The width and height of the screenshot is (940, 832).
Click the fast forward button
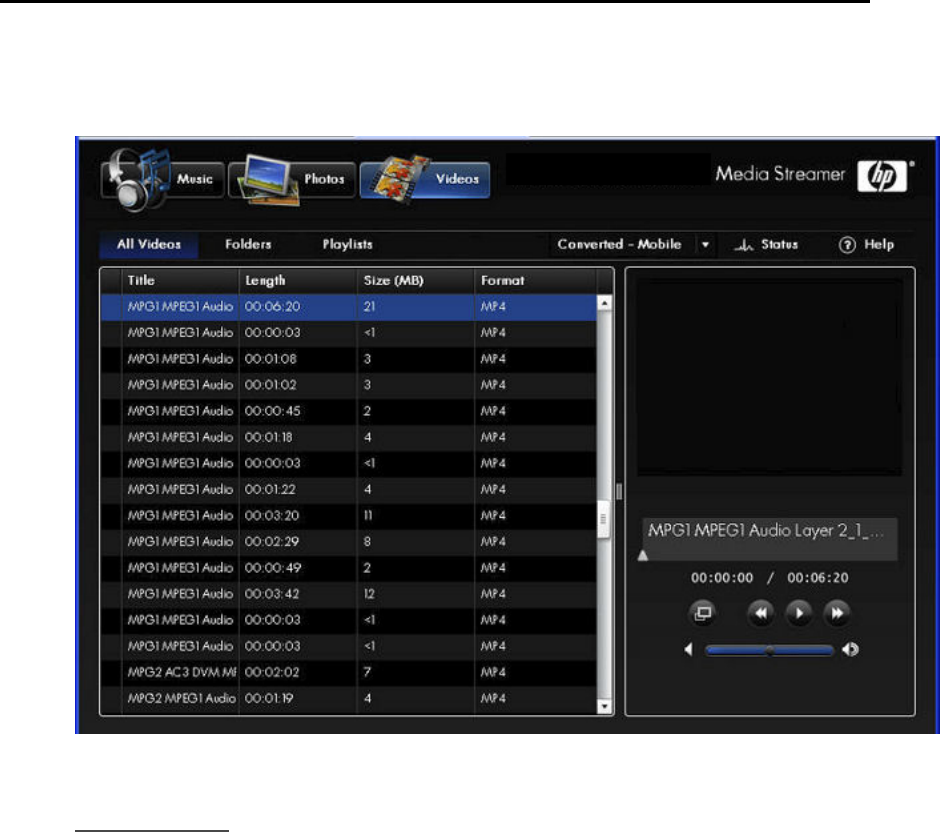pos(837,613)
